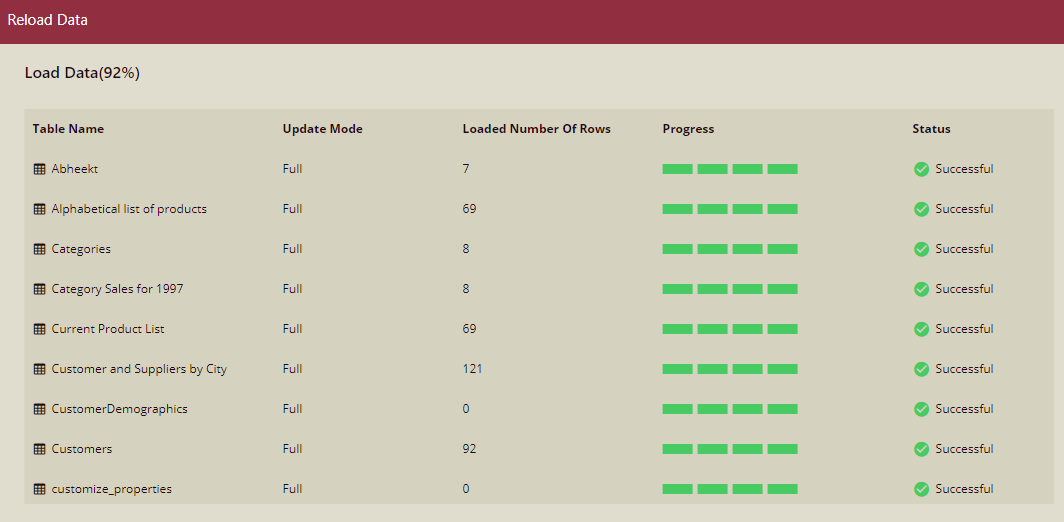Image resolution: width=1064 pixels, height=522 pixels.
Task: Click the table icon next to CustomerDemographics
Action: click(x=40, y=409)
